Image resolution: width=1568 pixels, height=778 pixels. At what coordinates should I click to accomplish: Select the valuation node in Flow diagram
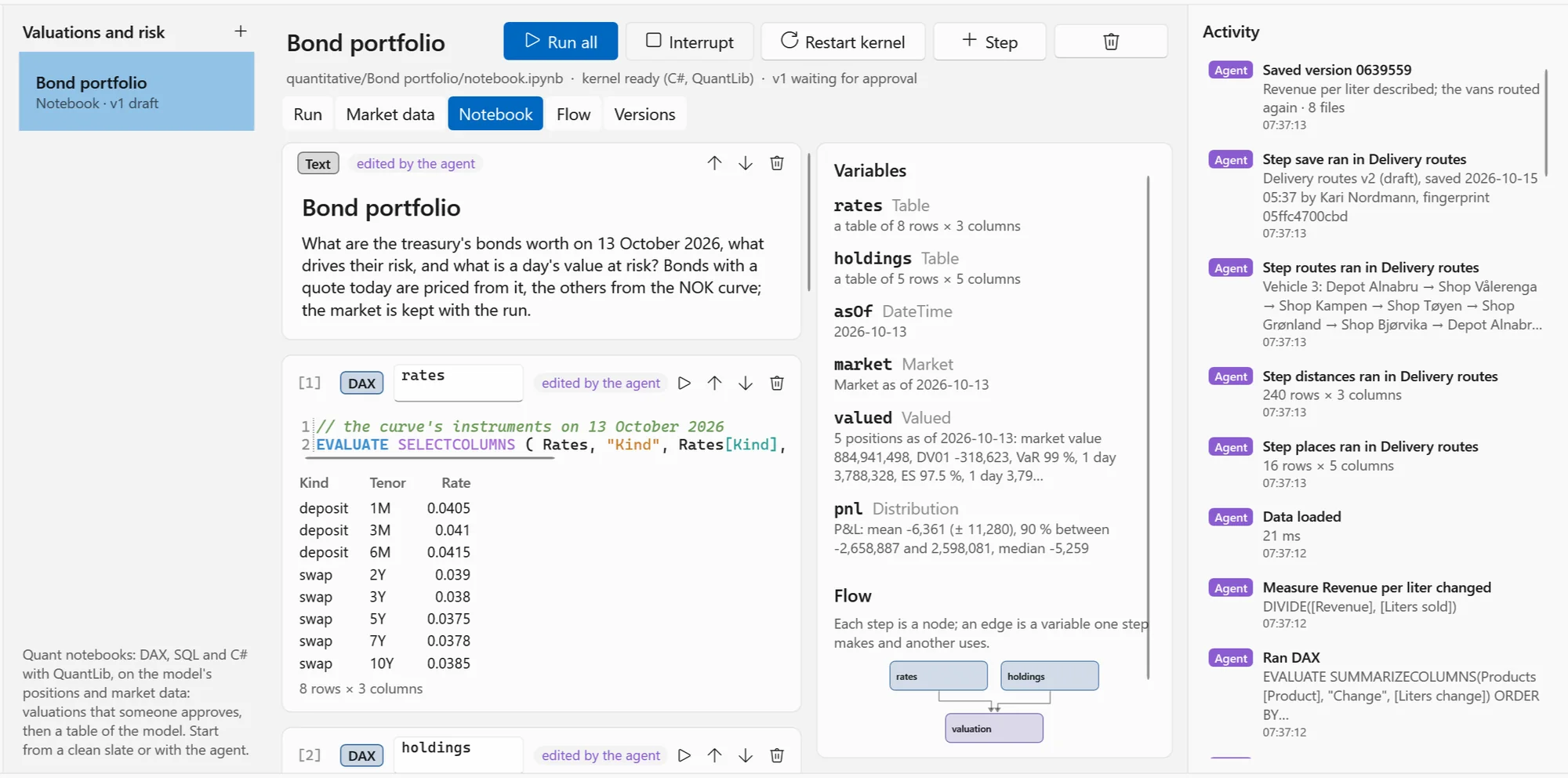pyautogui.click(x=994, y=729)
